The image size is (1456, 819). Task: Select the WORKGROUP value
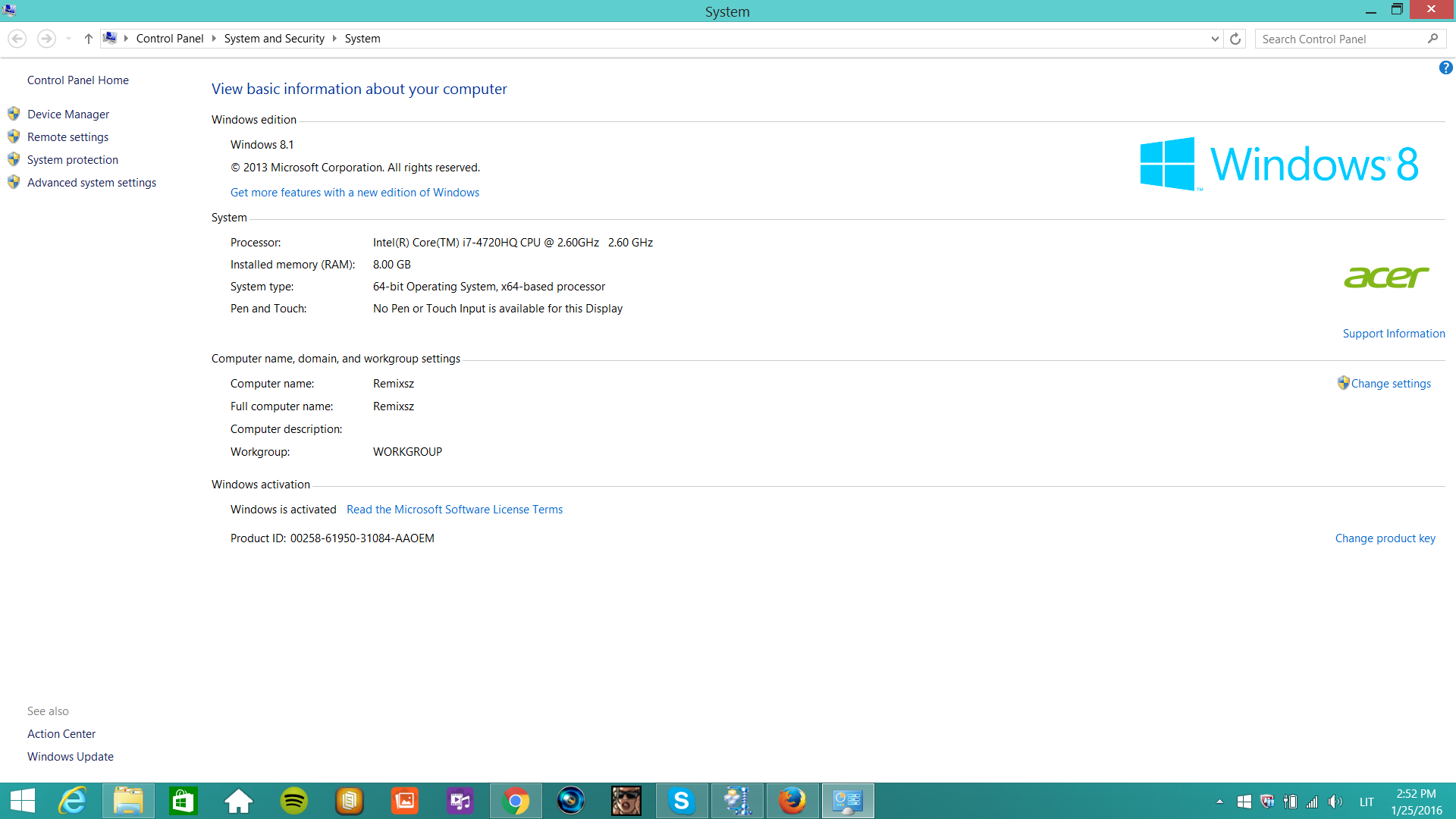pos(407,452)
